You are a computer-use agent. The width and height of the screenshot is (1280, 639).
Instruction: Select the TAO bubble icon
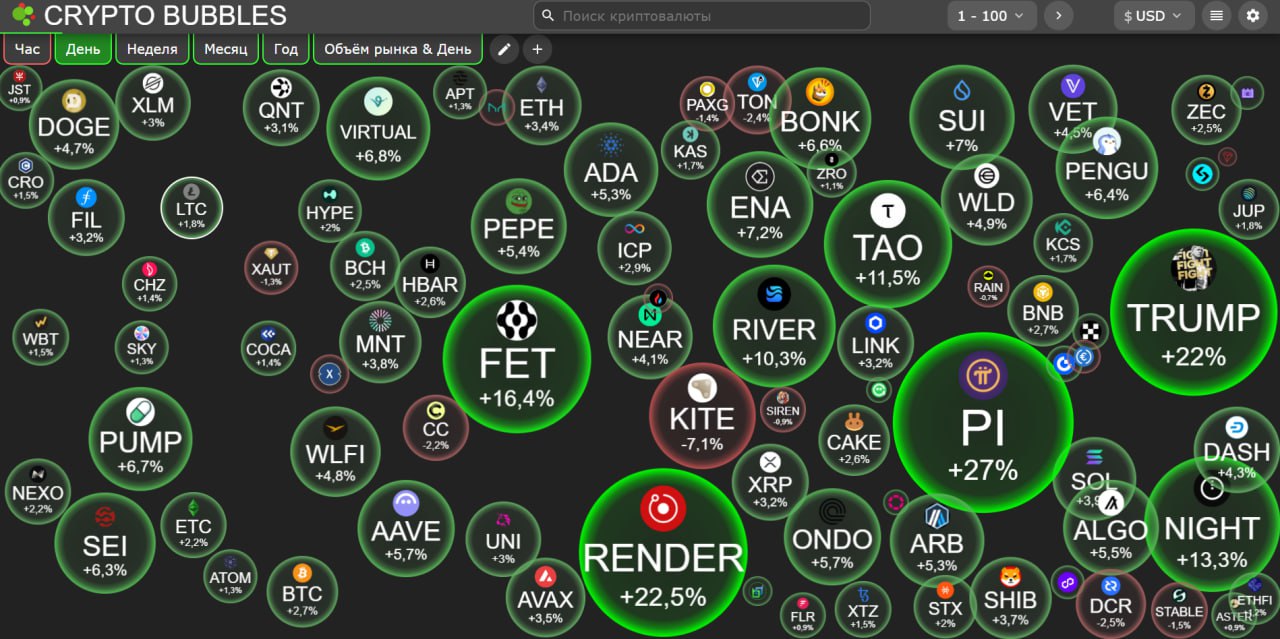tap(887, 211)
